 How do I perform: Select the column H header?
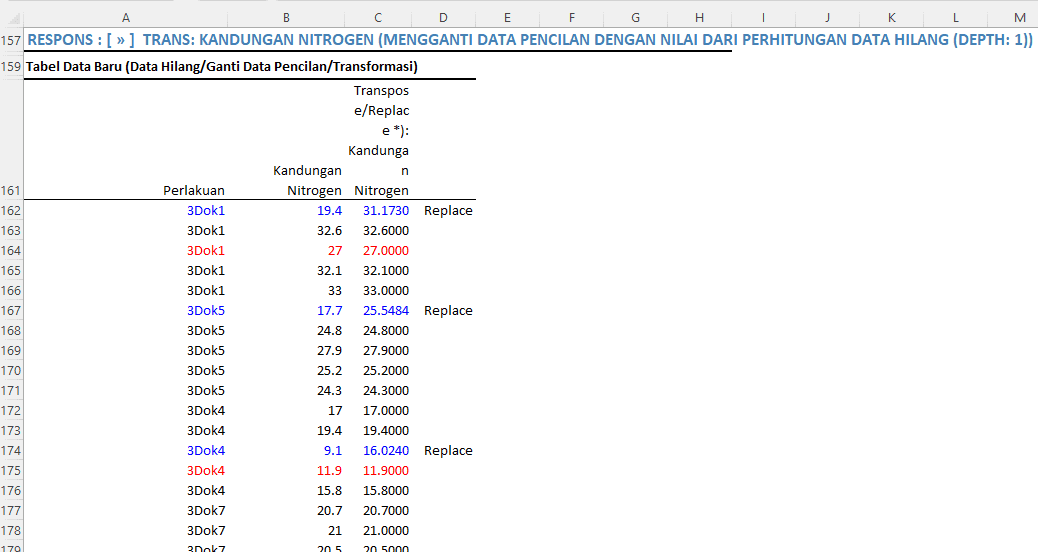point(699,17)
